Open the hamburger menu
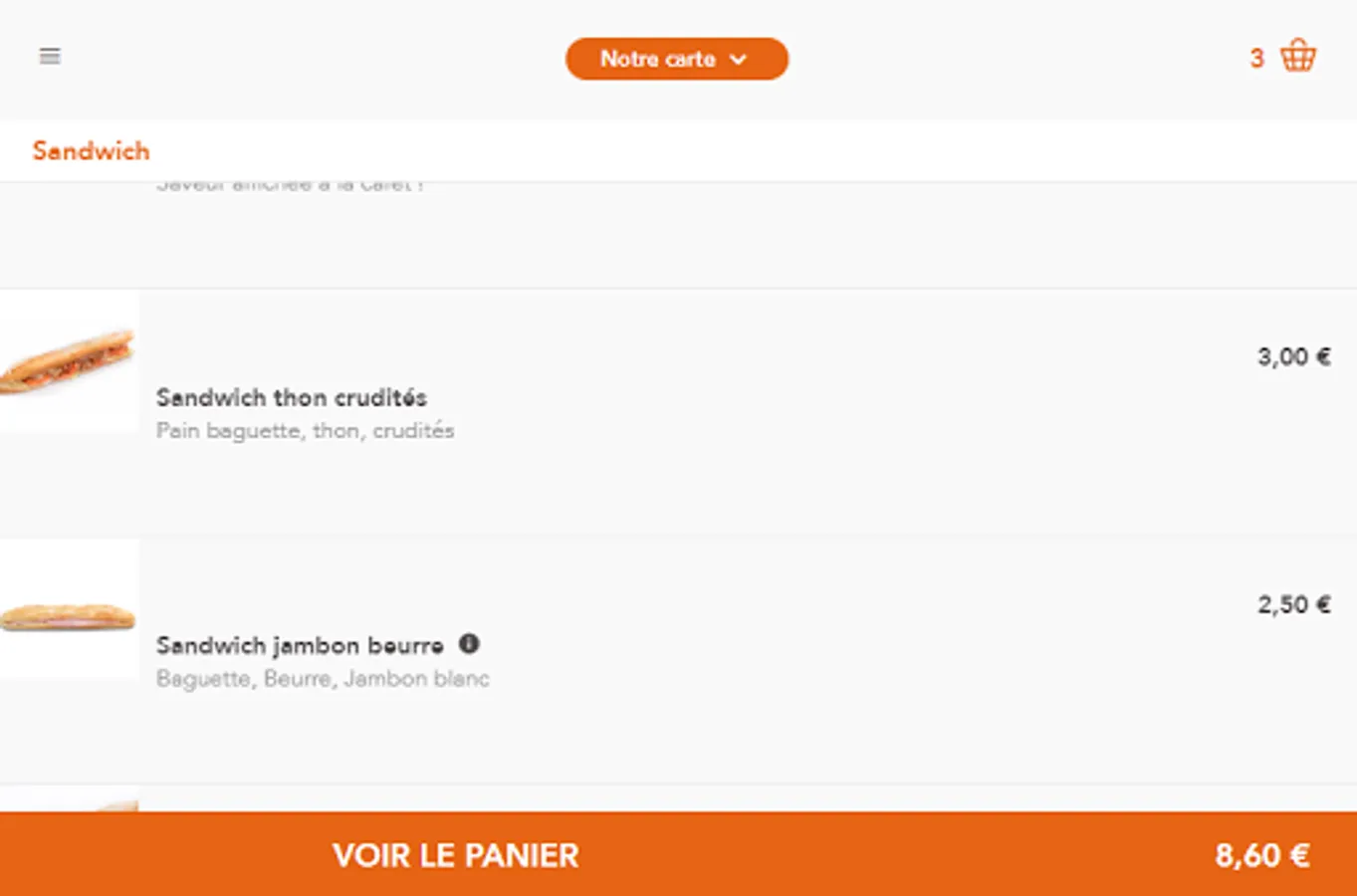The image size is (1357, 896). coord(50,57)
